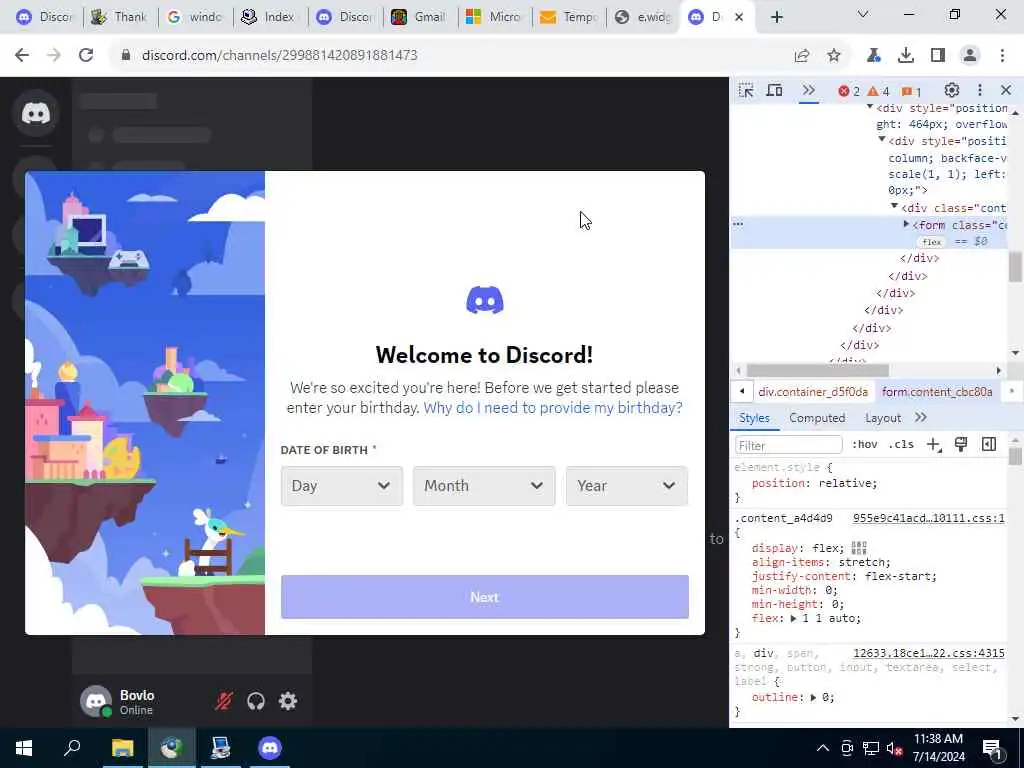1024x768 pixels.
Task: Open Windows Start menu
Action: (24, 748)
